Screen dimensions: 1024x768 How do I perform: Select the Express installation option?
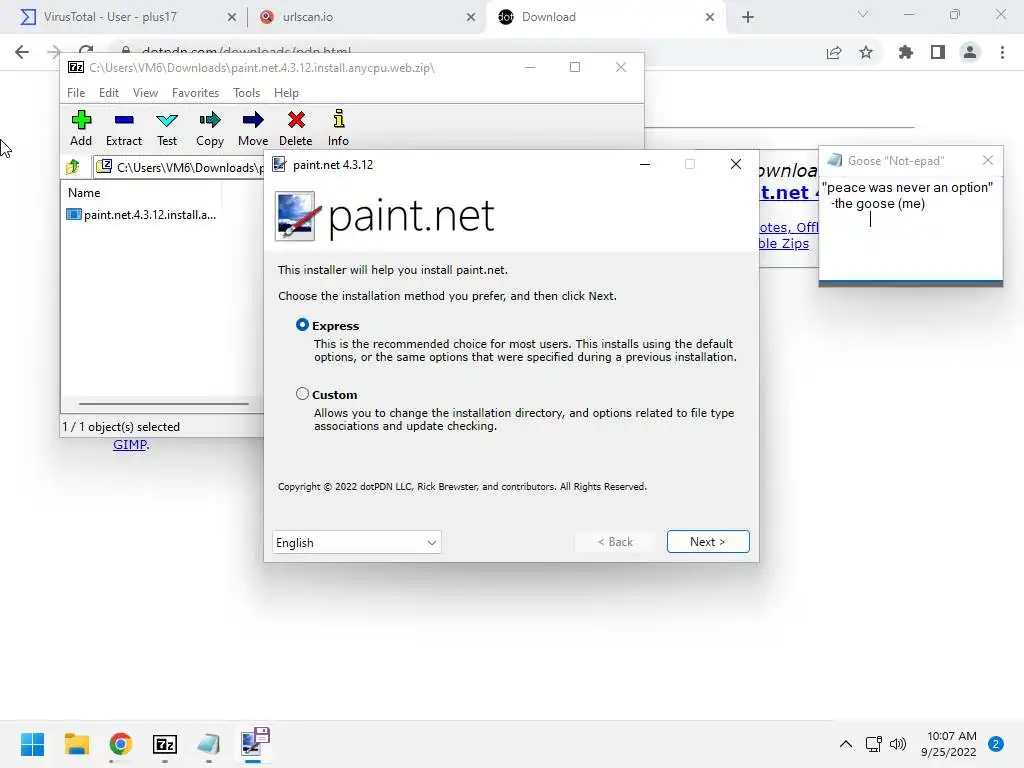coord(302,325)
